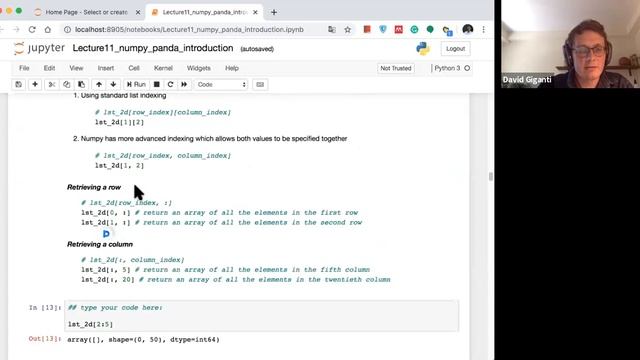Move selected cell up
Viewport: 640px width, 360px height.
coord(99,84)
